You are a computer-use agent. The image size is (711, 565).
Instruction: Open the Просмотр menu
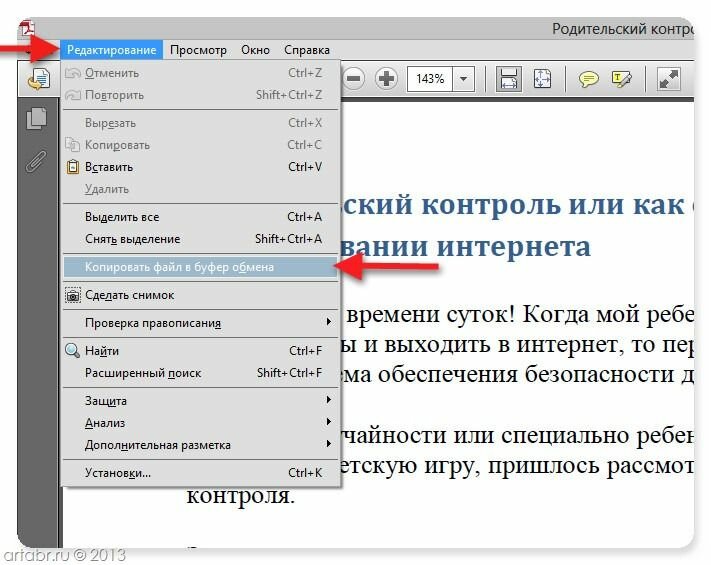[x=198, y=50]
